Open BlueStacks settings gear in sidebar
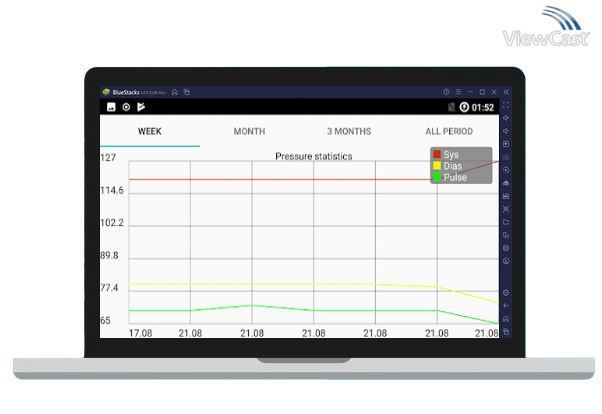Image resolution: width=602 pixels, height=414 pixels. pyautogui.click(x=506, y=293)
